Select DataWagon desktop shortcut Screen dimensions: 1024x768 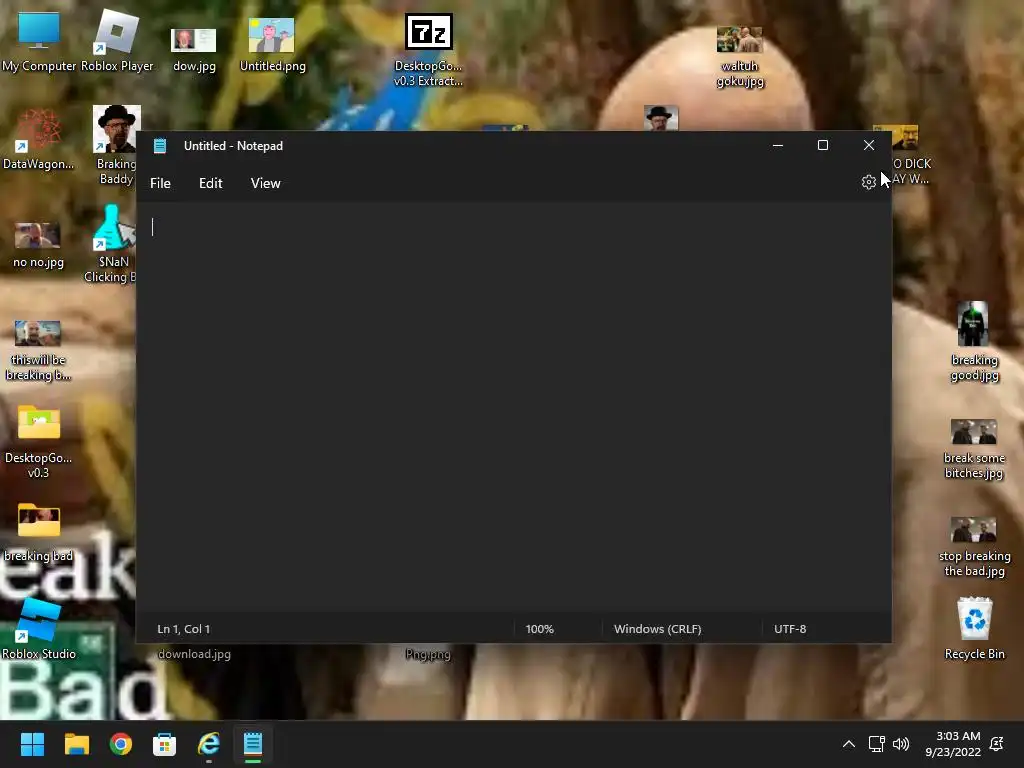click(39, 139)
